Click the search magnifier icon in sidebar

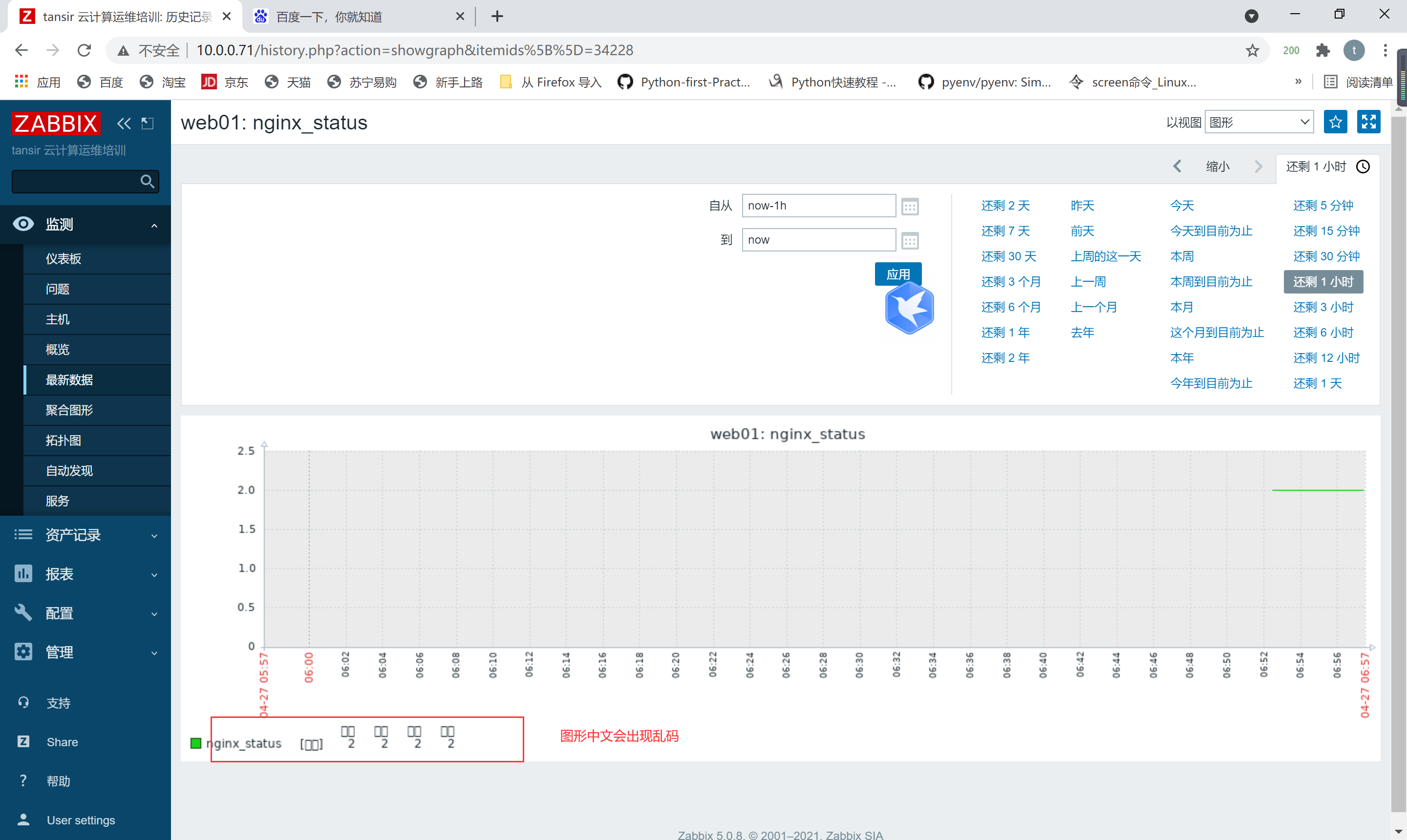(147, 181)
